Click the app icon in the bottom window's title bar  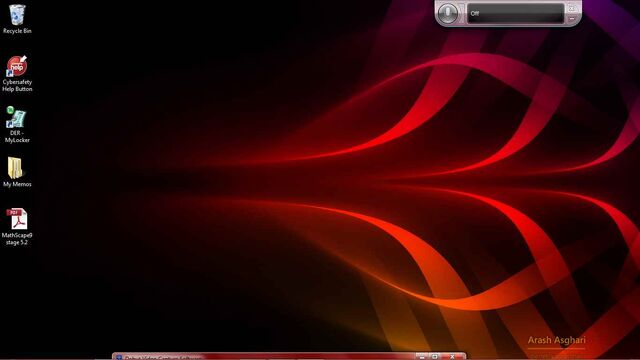click(119, 357)
